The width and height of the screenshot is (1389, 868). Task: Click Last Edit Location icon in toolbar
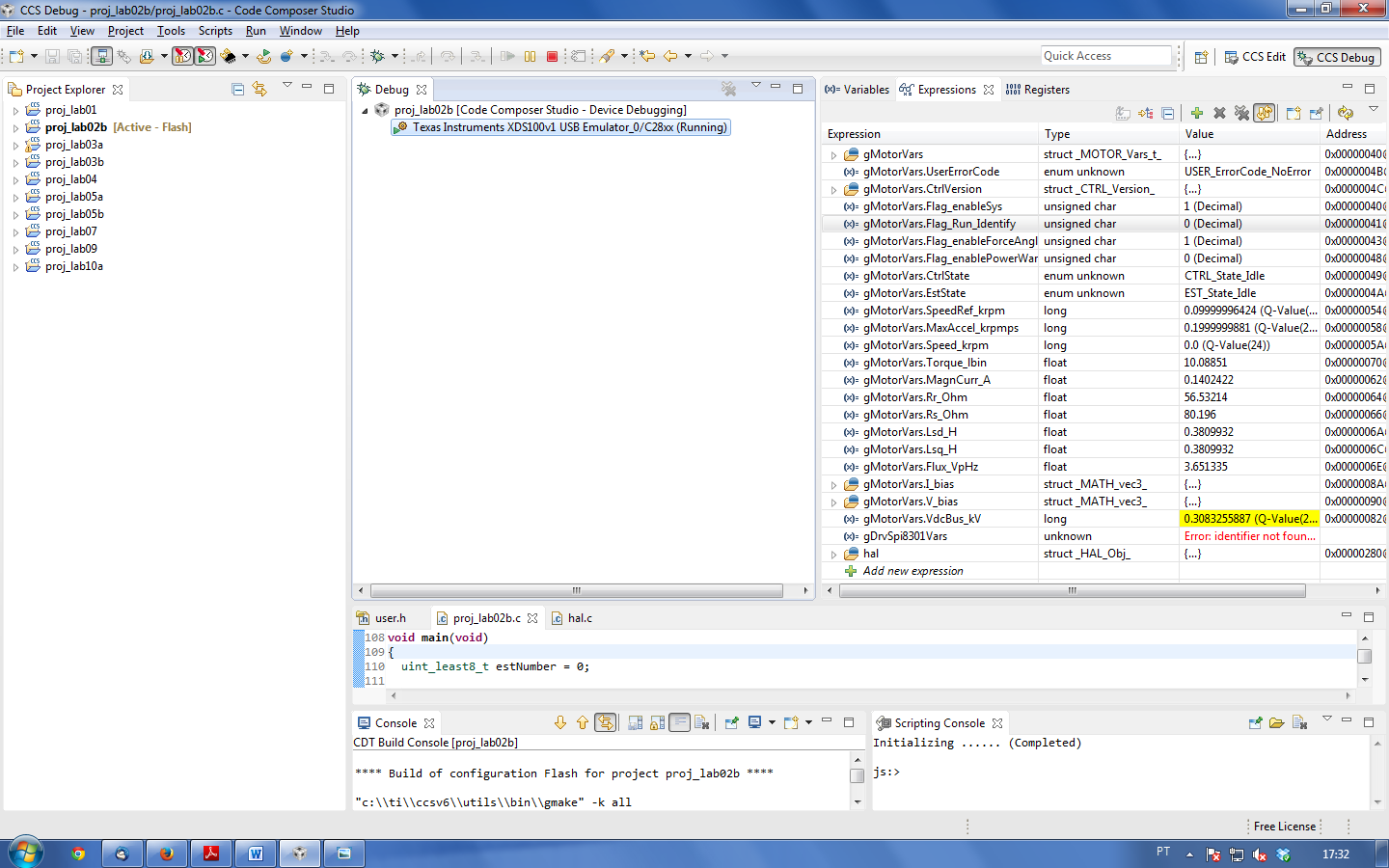click(x=647, y=56)
